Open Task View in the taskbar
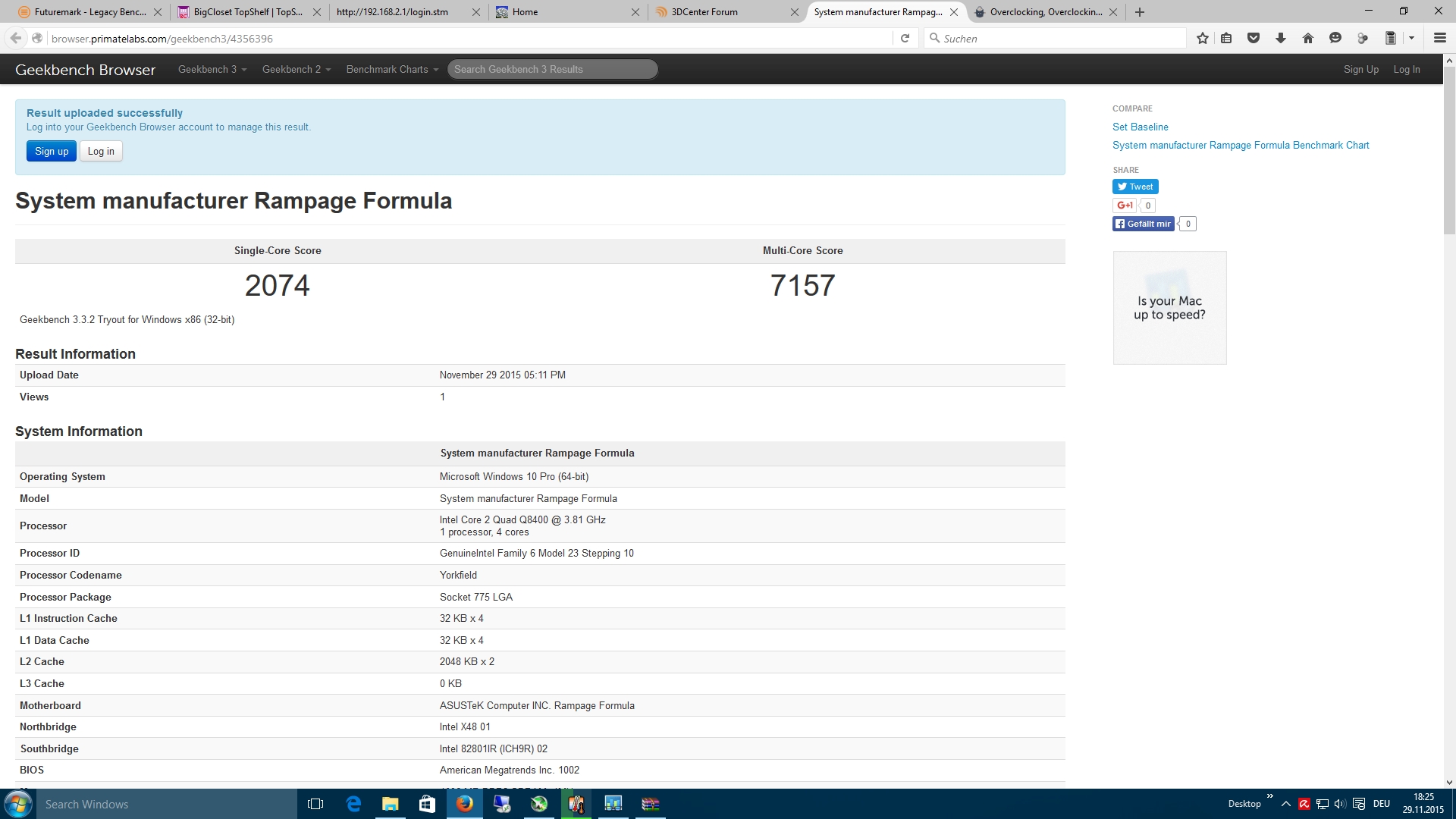1456x819 pixels. [315, 804]
